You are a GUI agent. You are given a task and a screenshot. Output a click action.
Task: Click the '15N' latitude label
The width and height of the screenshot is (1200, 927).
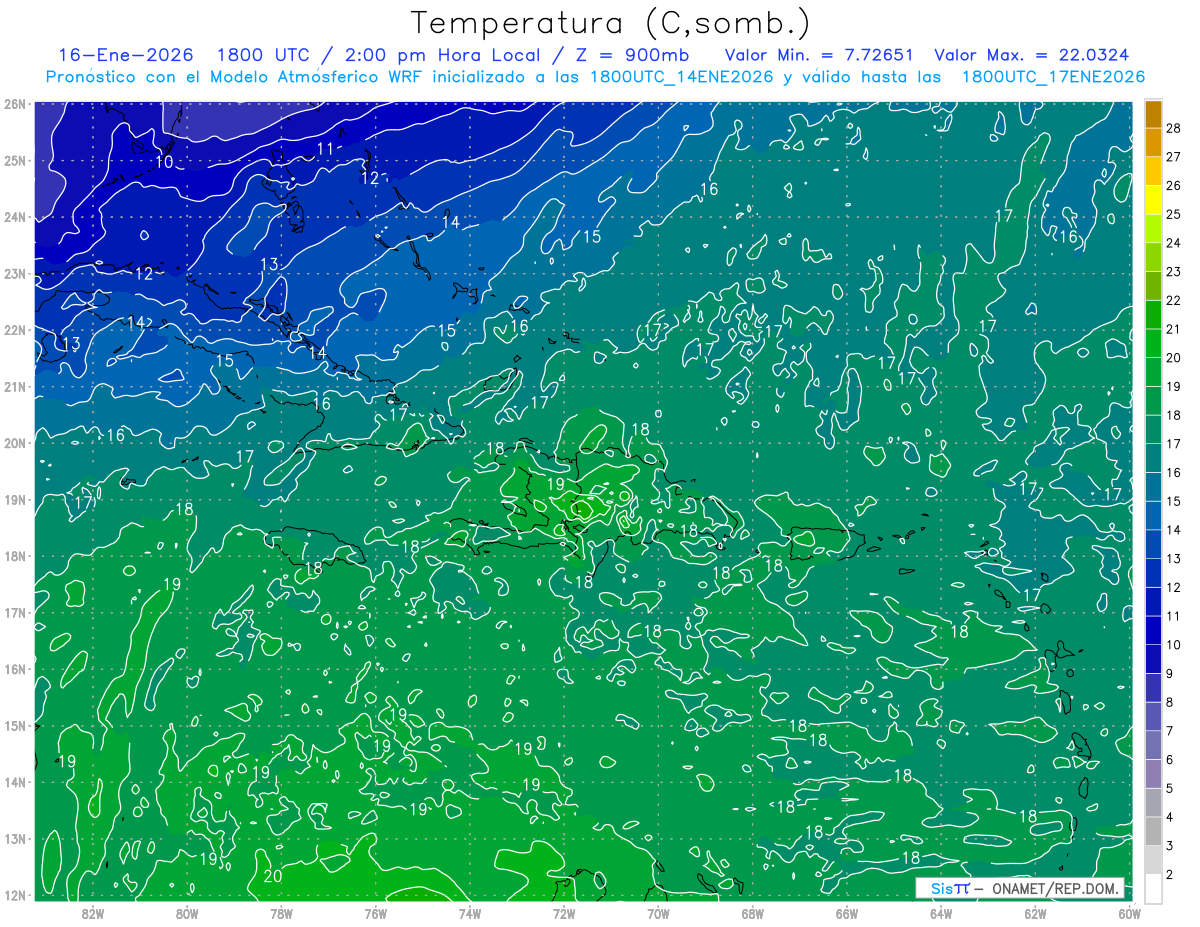pos(14,725)
